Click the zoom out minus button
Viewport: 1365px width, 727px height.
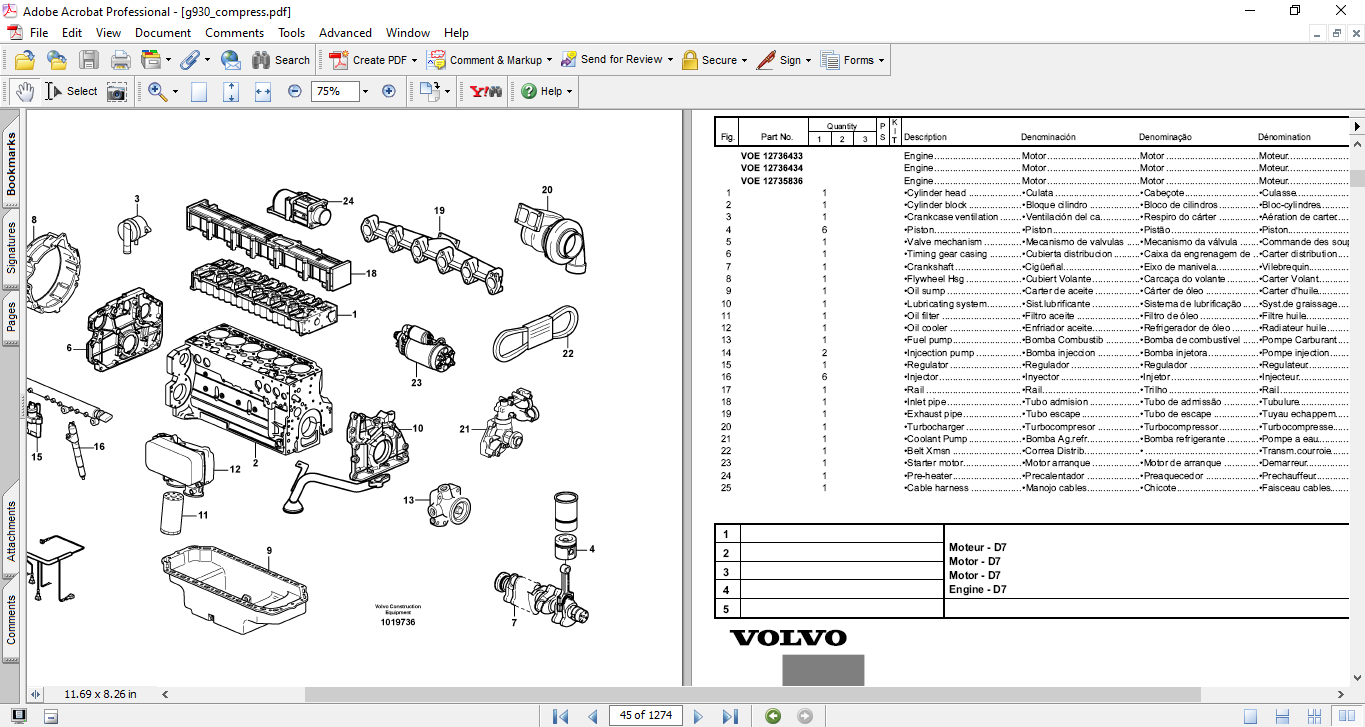[x=295, y=91]
